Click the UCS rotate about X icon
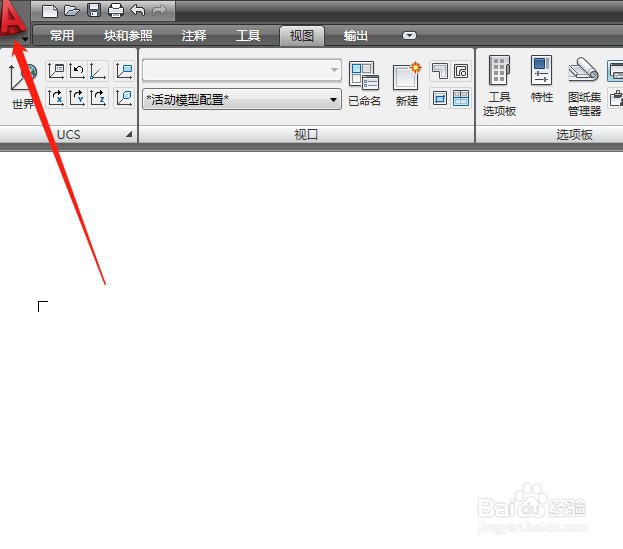The height and width of the screenshot is (549, 623). [x=56, y=98]
